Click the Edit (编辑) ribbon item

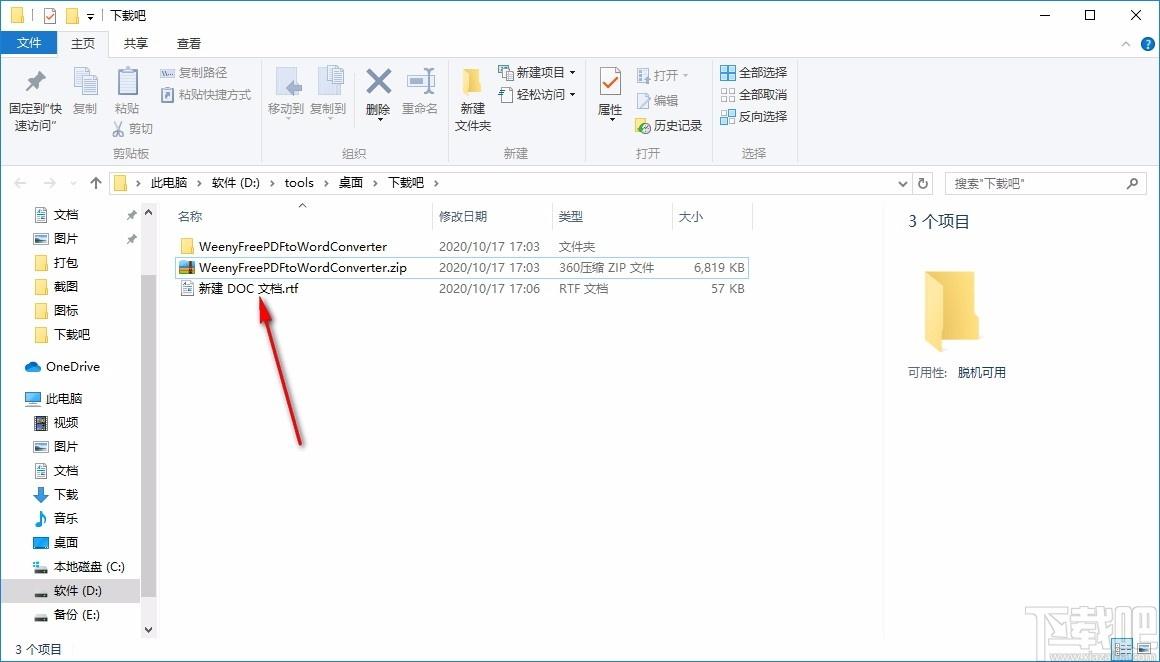[x=657, y=101]
